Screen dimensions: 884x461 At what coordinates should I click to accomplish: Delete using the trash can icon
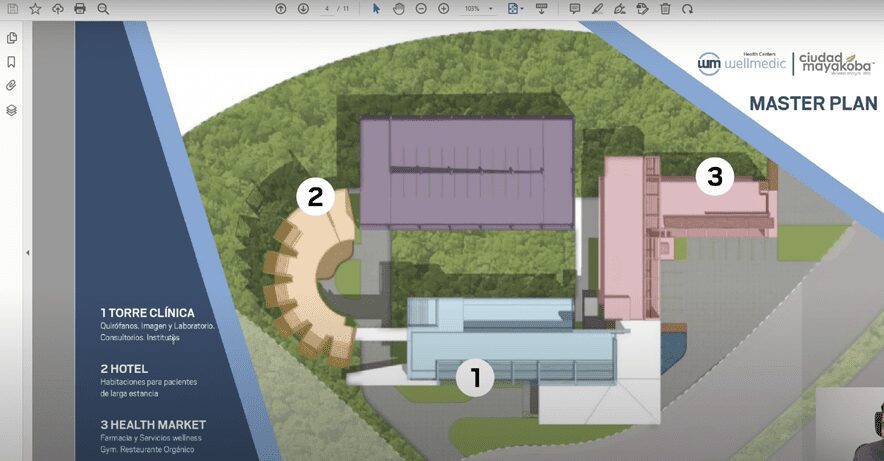pos(665,8)
